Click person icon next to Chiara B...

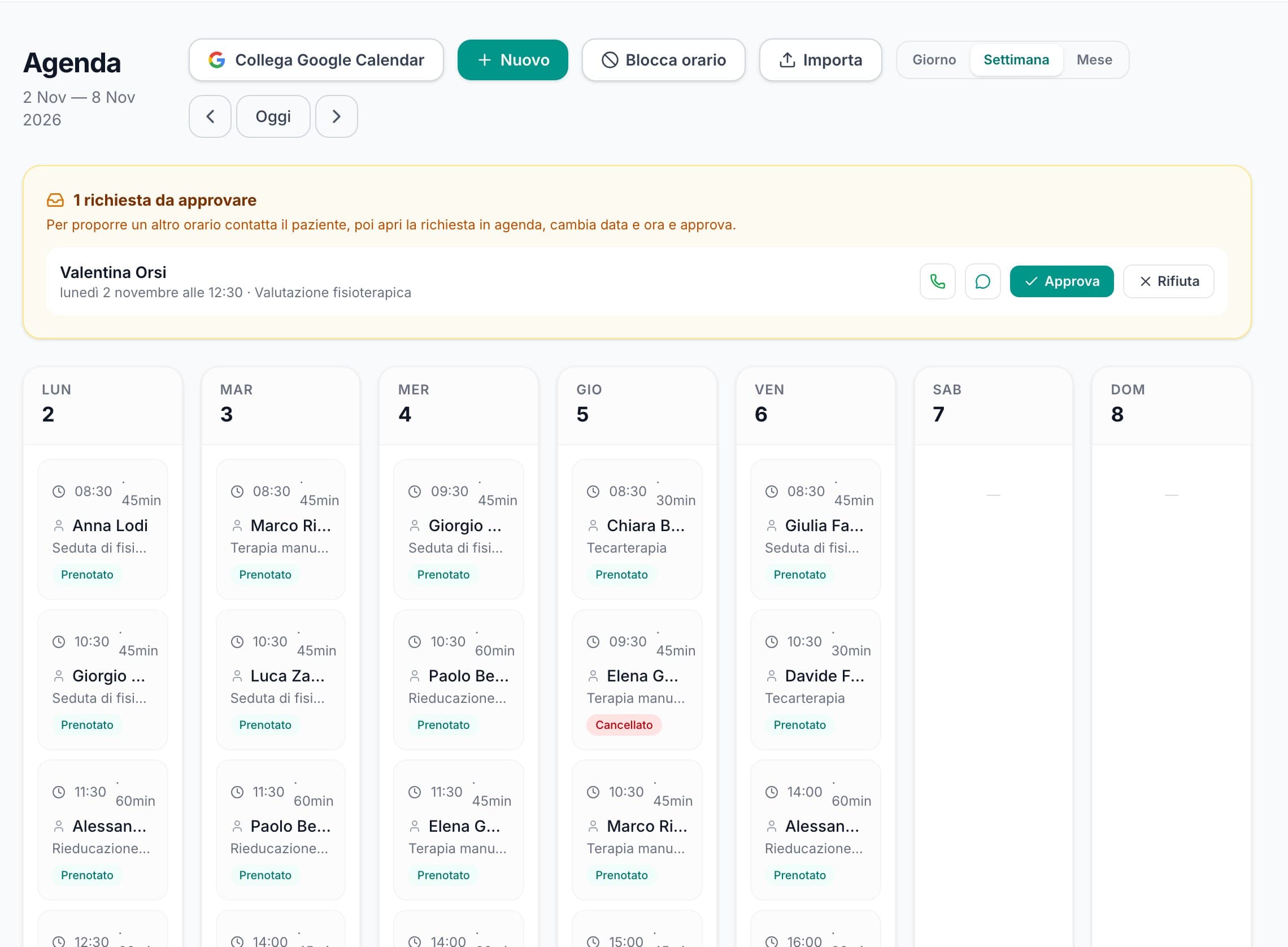click(593, 525)
